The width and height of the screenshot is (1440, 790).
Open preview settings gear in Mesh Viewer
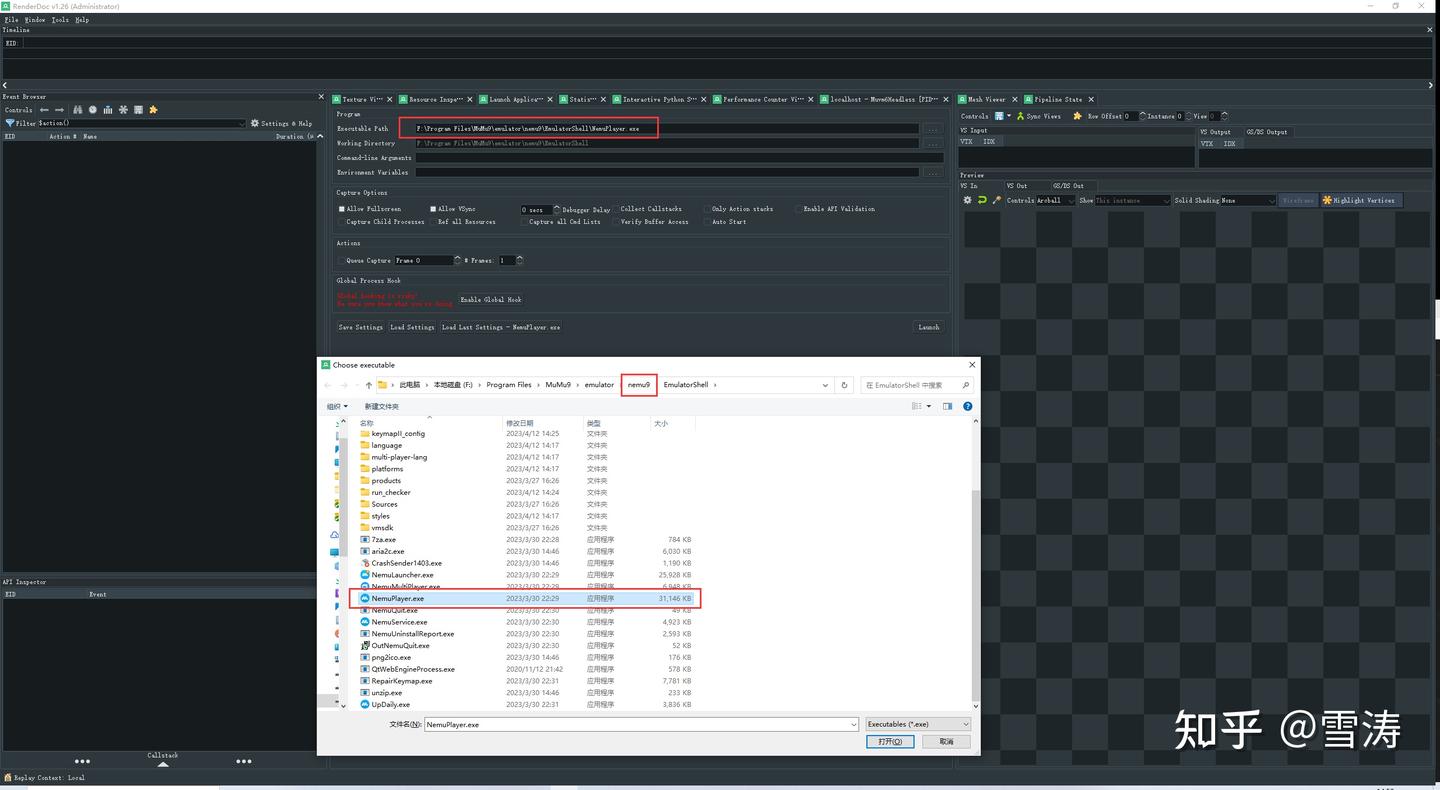pos(967,200)
